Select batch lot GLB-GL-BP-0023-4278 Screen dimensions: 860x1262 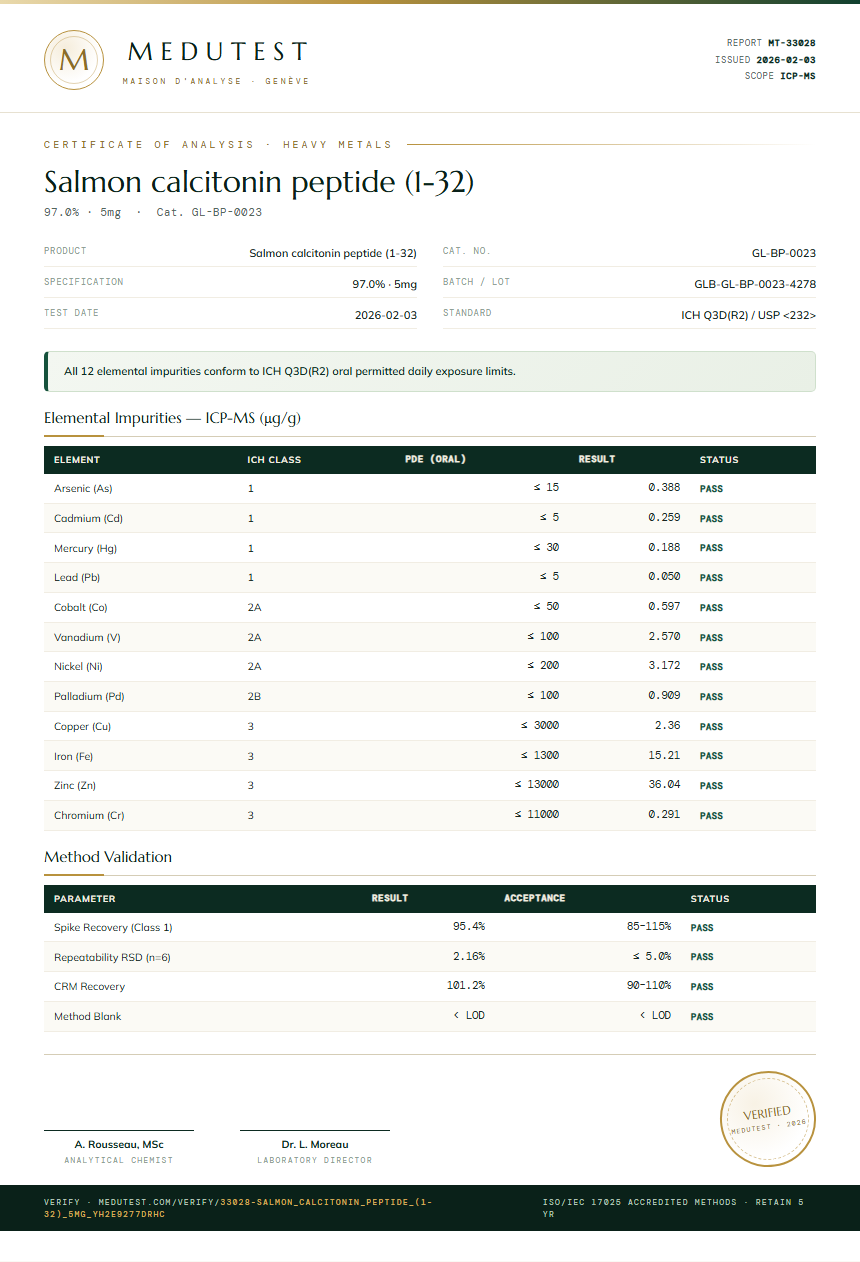[755, 284]
